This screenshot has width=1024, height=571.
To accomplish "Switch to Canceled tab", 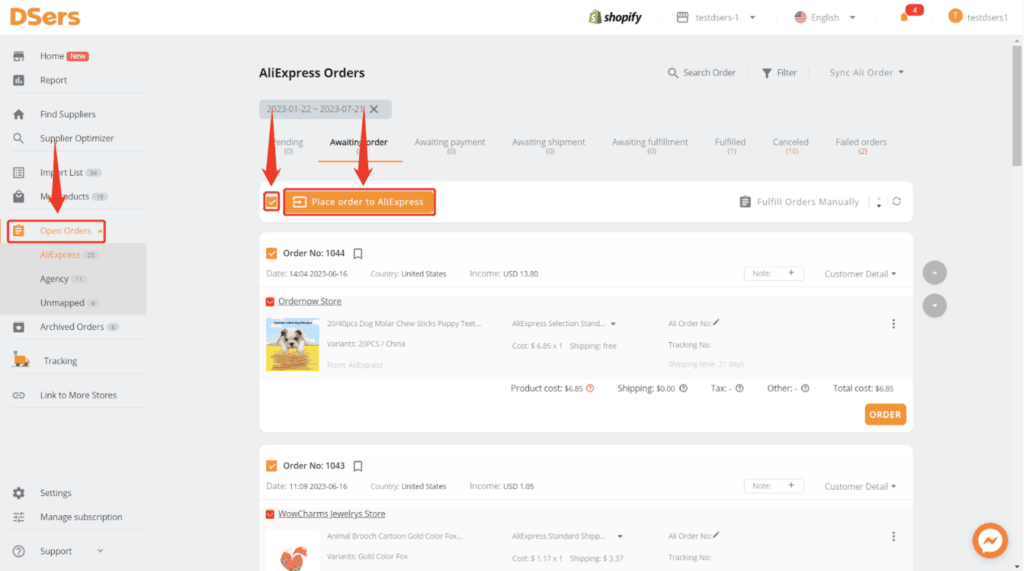I will [790, 146].
